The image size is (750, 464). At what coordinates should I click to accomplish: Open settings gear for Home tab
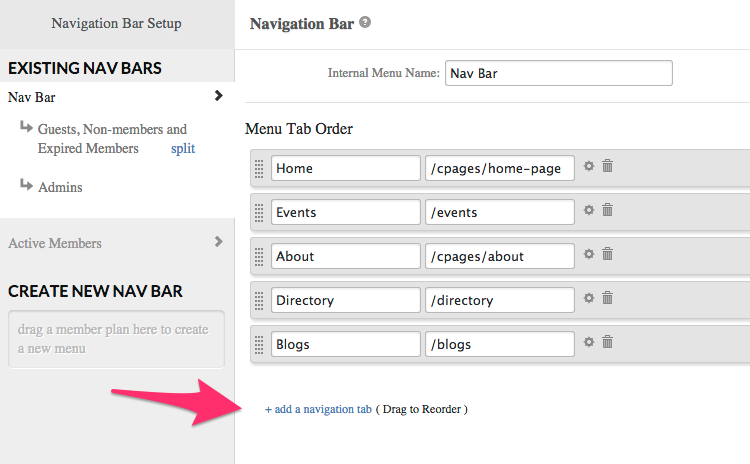tap(589, 166)
